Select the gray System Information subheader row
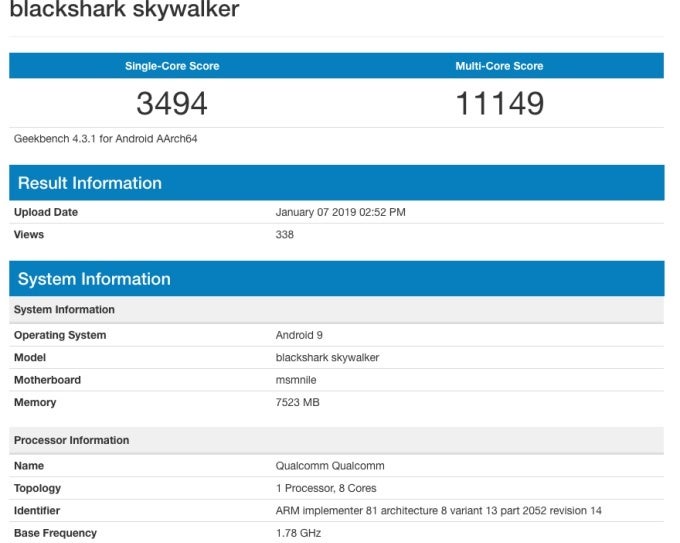The width and height of the screenshot is (680, 543). click(337, 310)
